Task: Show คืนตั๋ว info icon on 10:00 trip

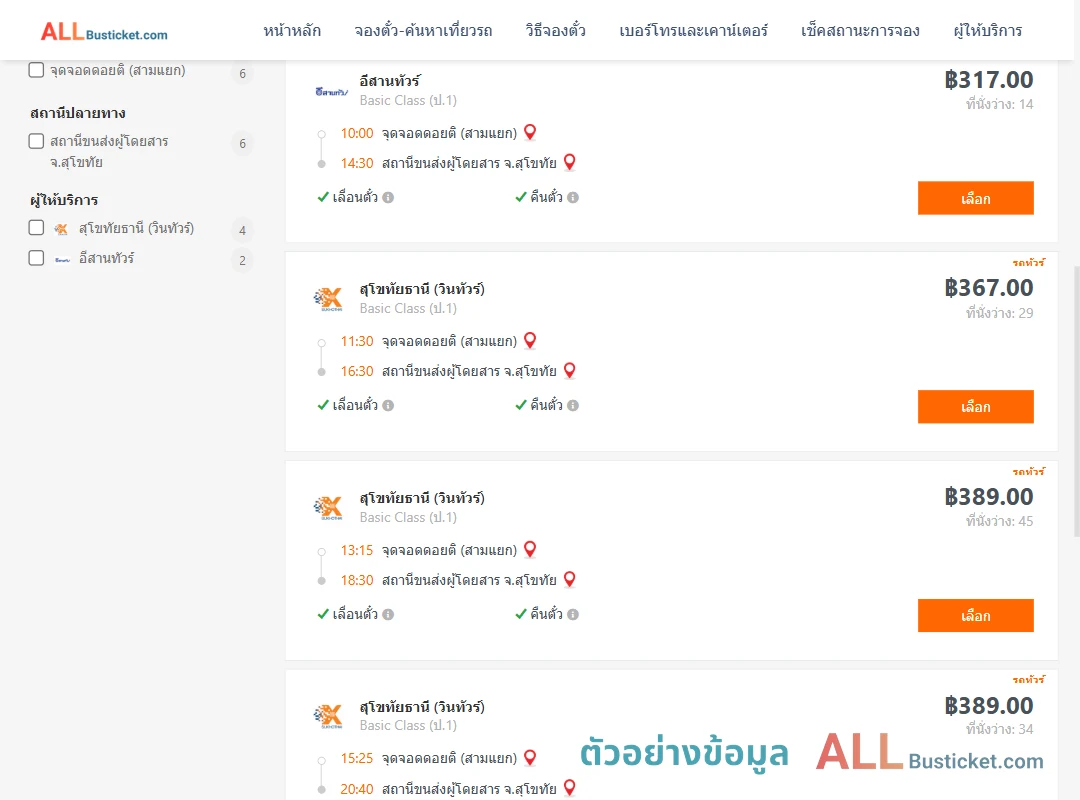Action: [x=573, y=198]
